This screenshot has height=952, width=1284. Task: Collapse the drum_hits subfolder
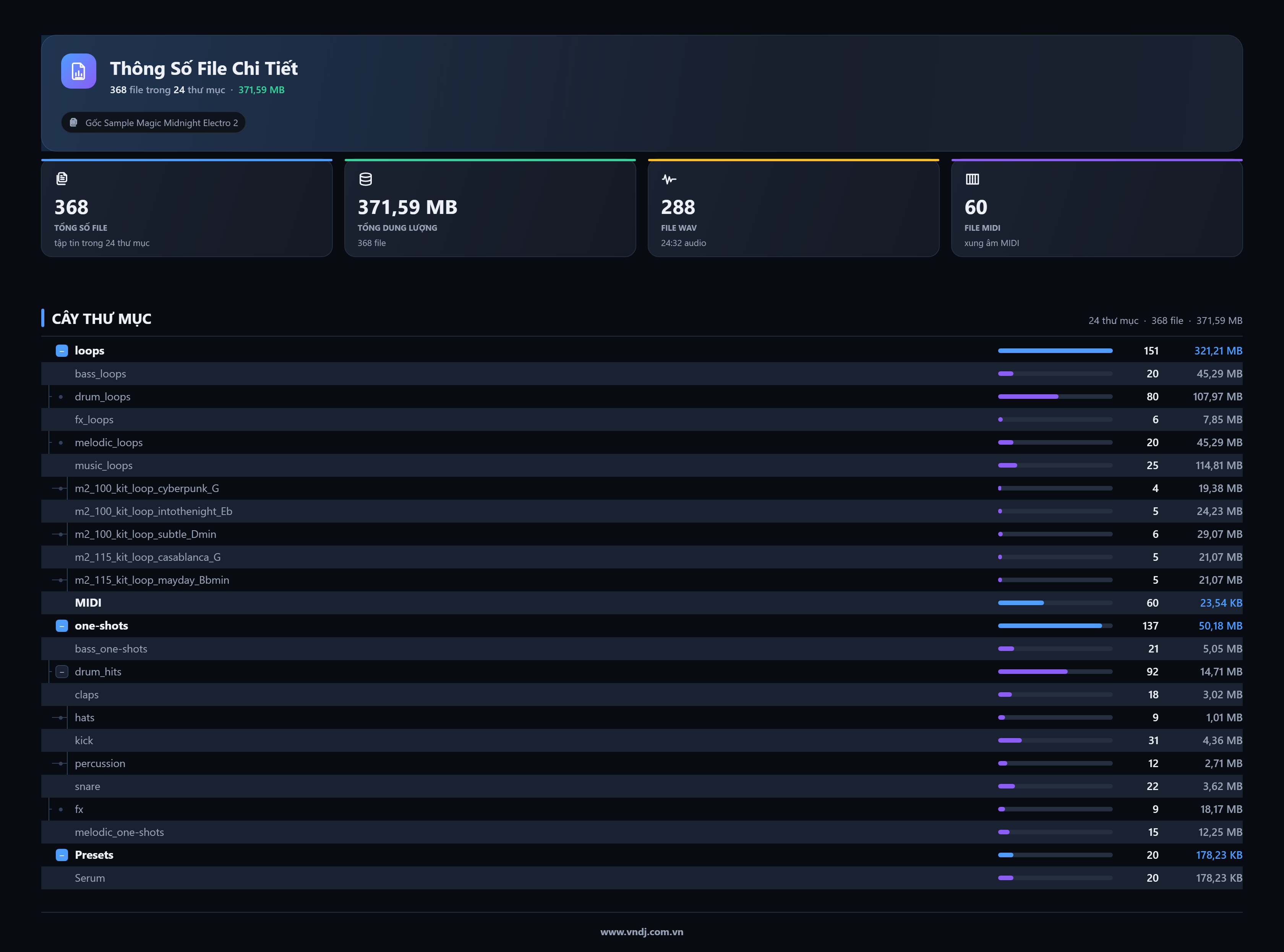(62, 672)
